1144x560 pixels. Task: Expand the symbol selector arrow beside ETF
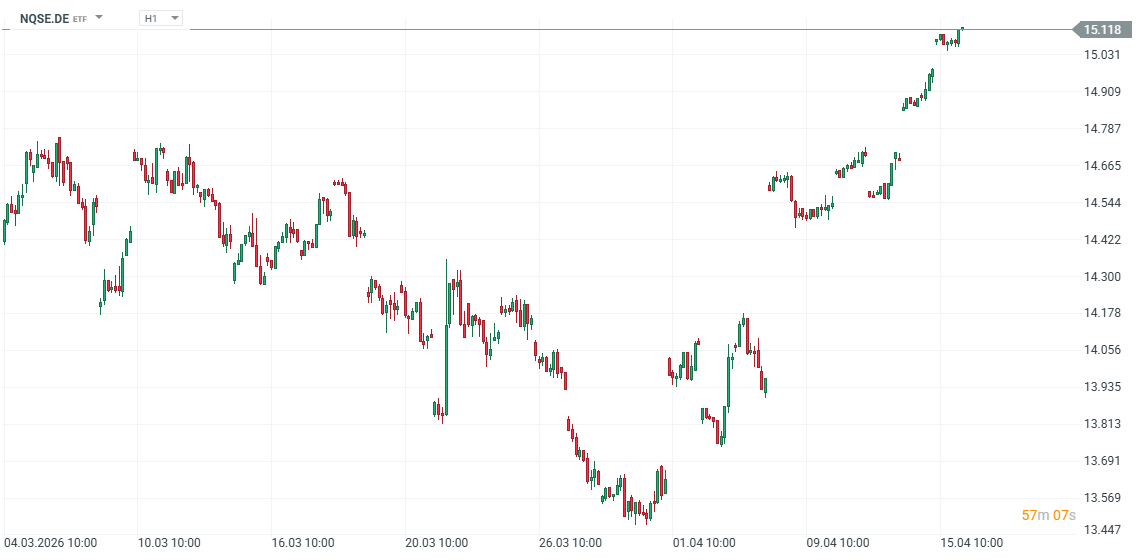coord(99,18)
